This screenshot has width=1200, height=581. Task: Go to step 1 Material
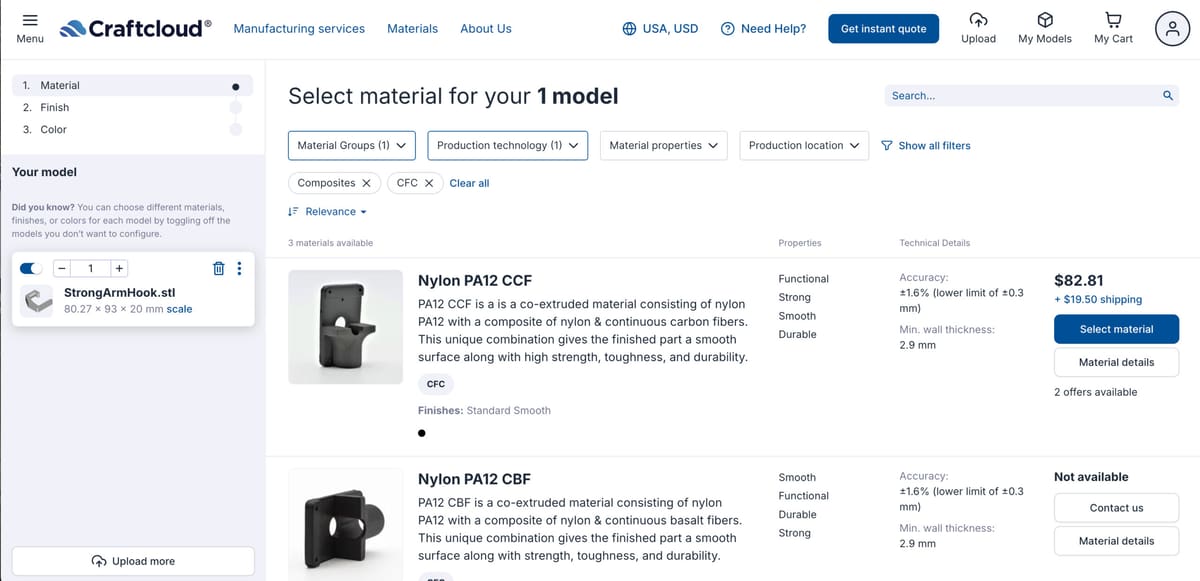(x=132, y=85)
